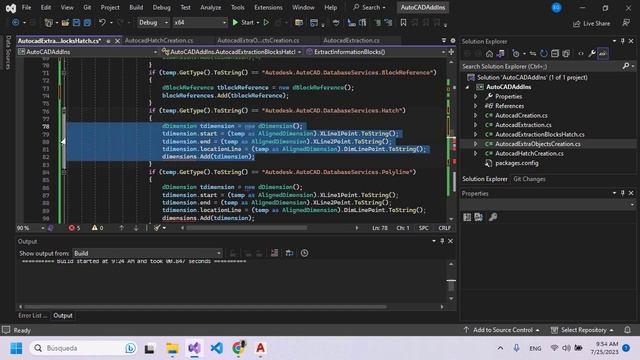Click the Search Solution Explorer input field

point(541,66)
